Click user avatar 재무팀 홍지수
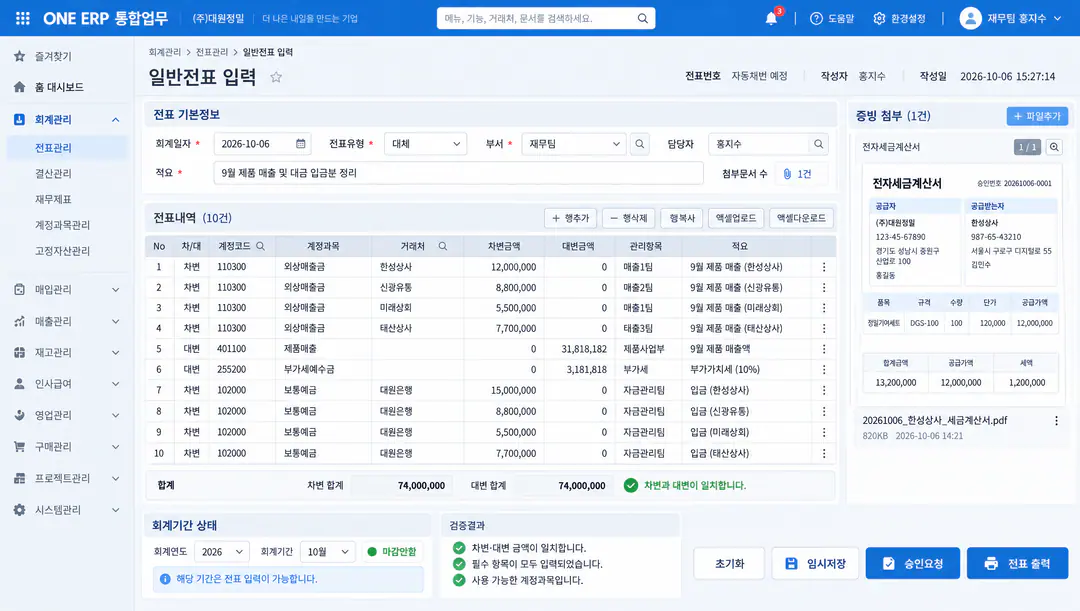This screenshot has height=611, width=1080. 970,19
